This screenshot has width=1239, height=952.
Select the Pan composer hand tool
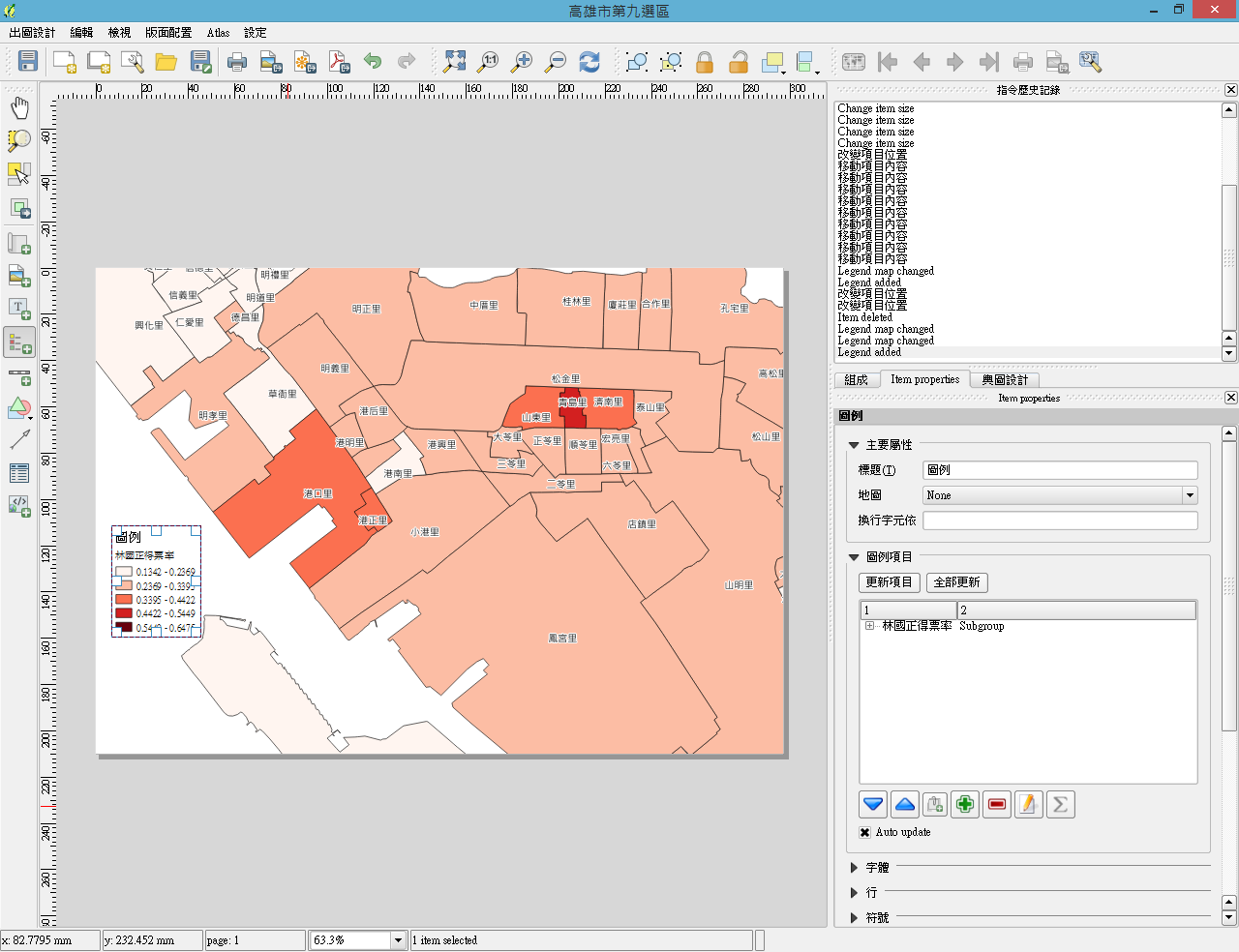(19, 107)
